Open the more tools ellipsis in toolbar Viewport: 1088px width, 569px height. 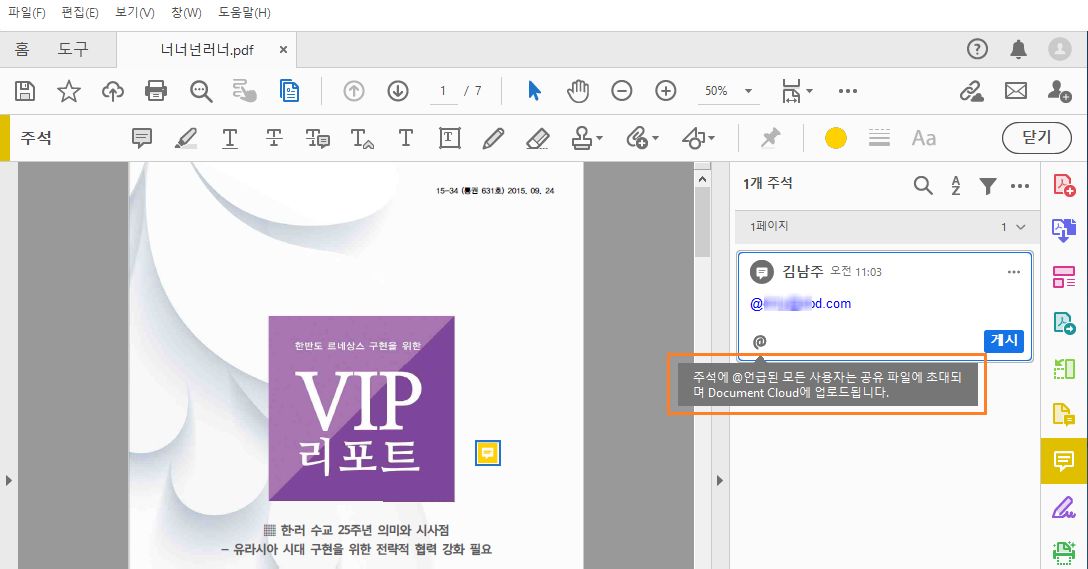848,91
